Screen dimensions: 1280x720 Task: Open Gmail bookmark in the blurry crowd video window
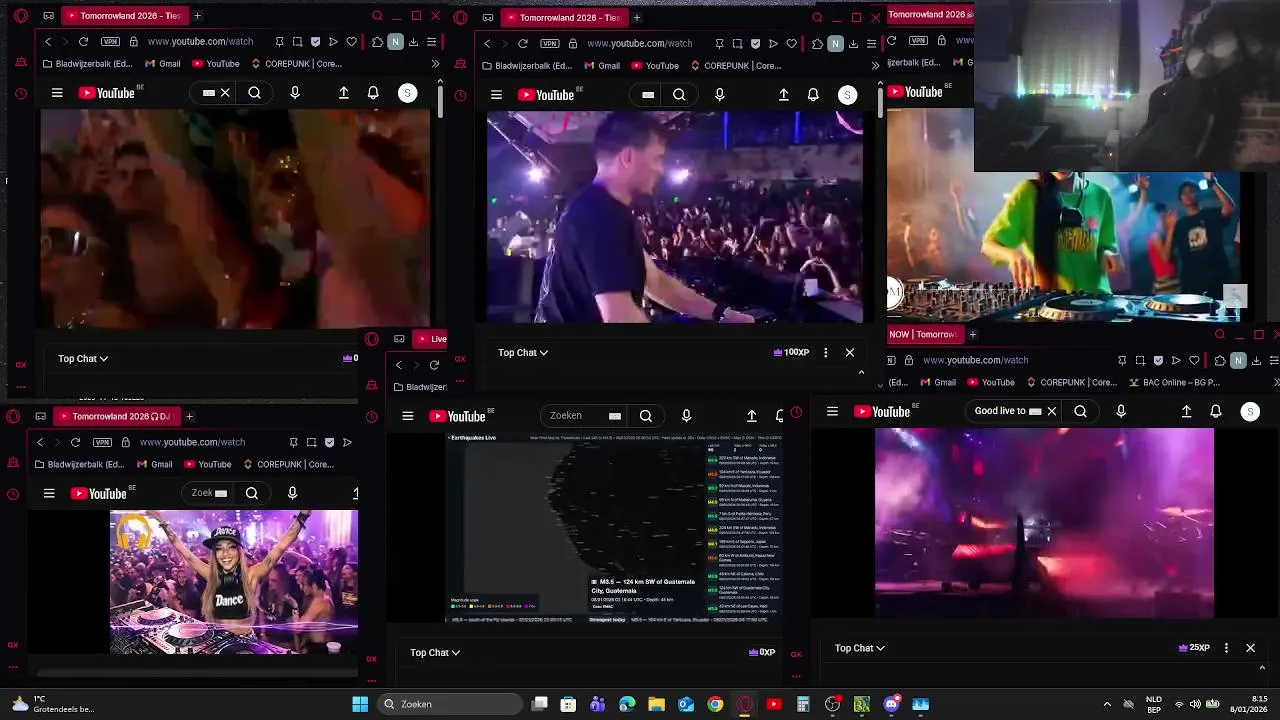(162, 64)
